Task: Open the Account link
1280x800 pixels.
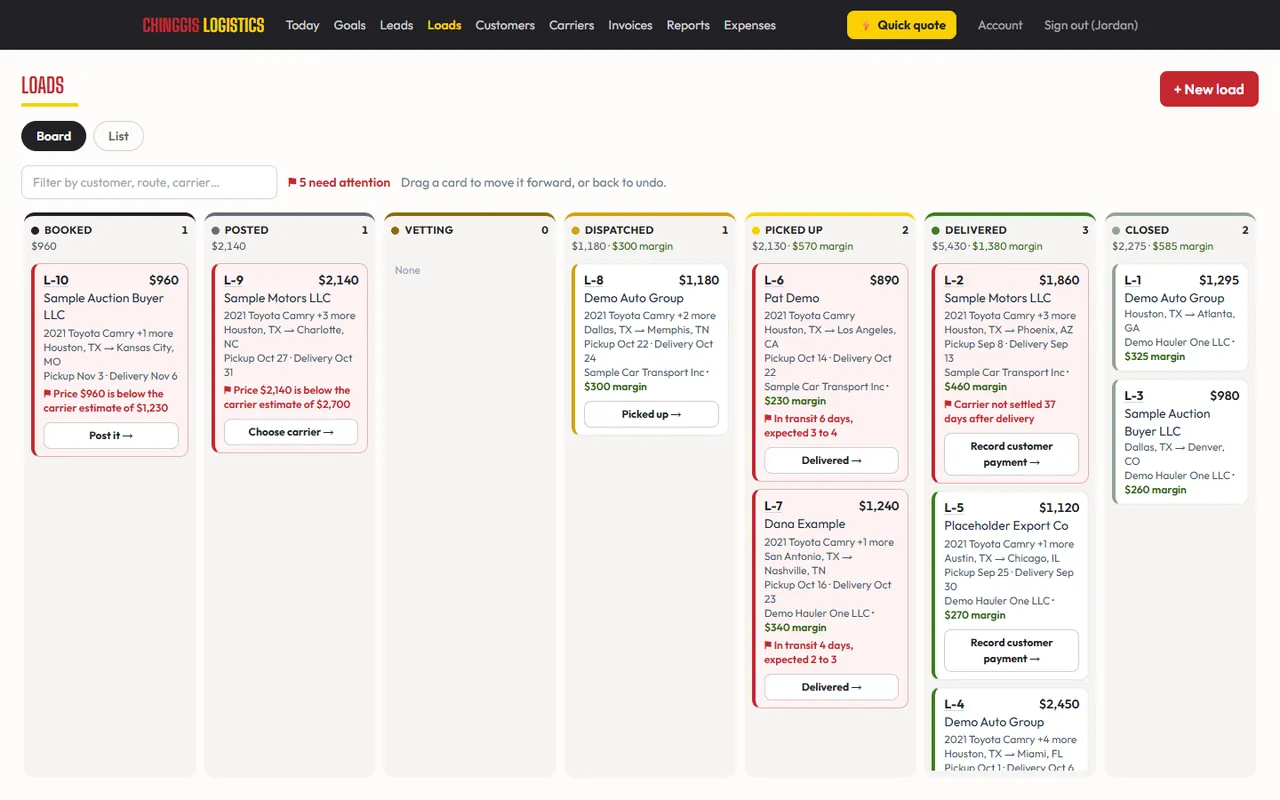Action: click(x=1000, y=25)
